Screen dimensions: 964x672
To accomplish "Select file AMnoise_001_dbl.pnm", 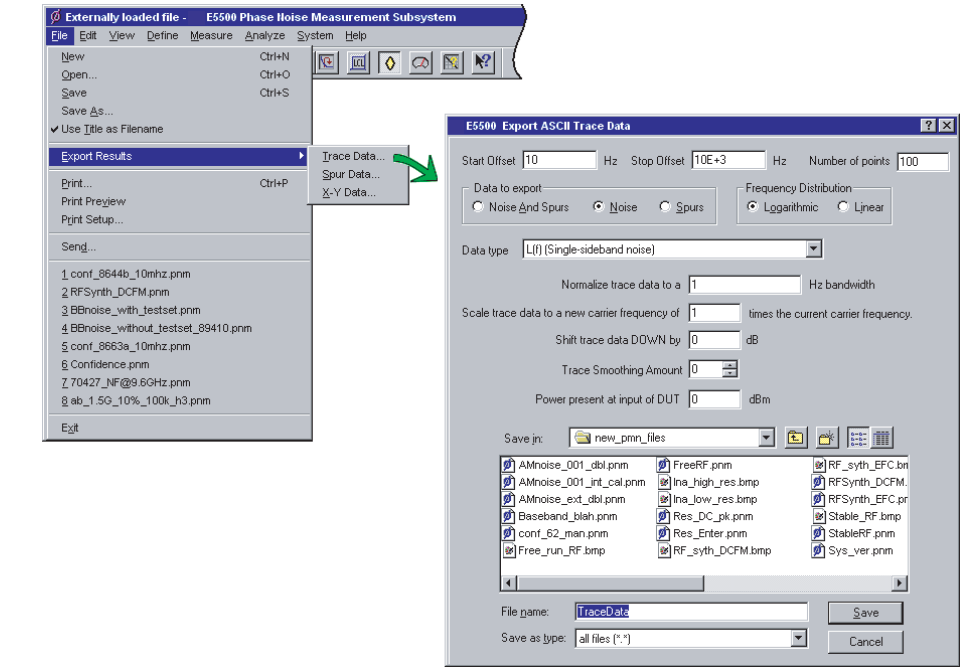I will [x=566, y=465].
